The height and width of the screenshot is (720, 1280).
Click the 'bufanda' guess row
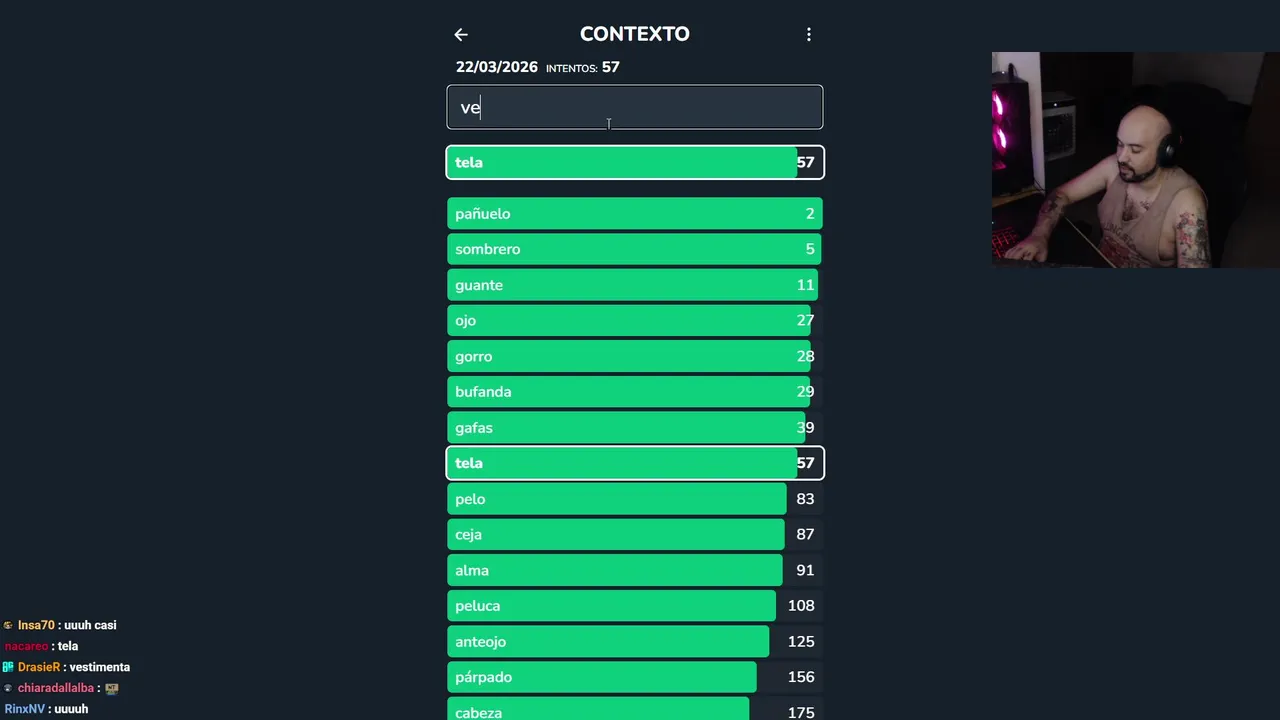(x=635, y=392)
